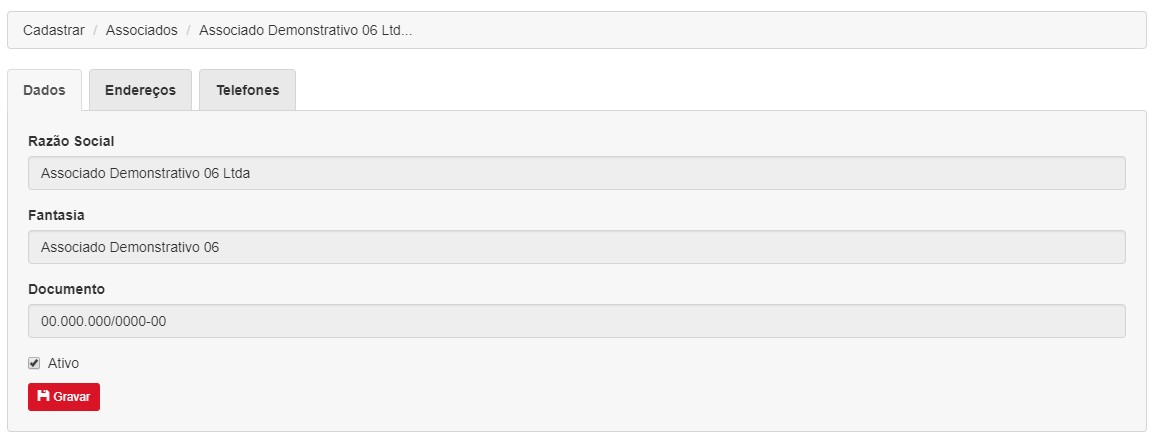Focus the Documento input field
The height and width of the screenshot is (443, 1159).
click(577, 321)
